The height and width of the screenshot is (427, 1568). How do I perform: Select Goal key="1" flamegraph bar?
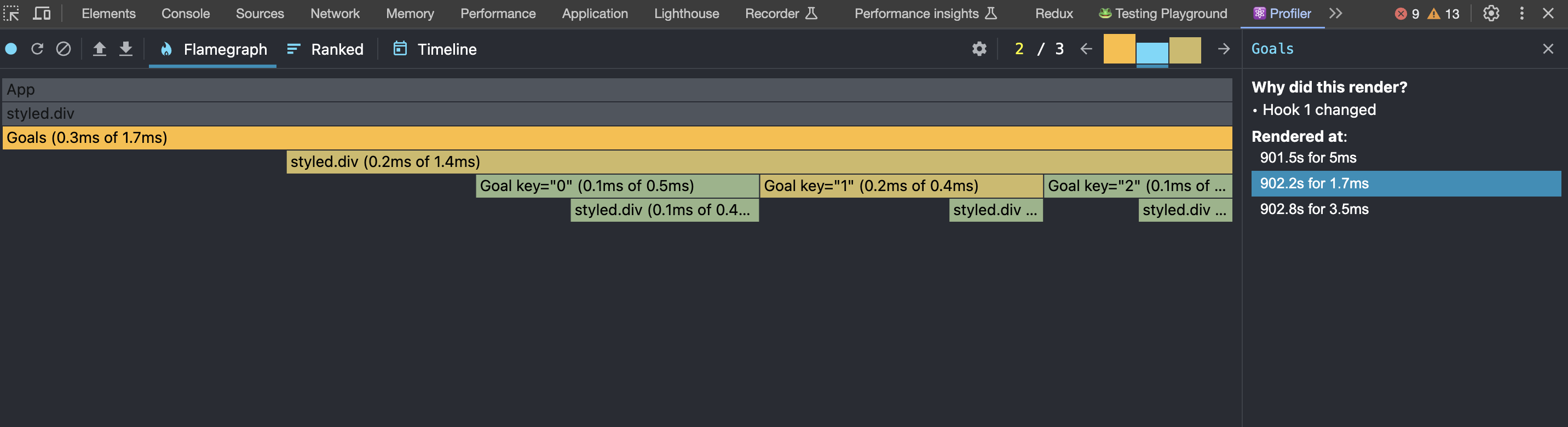click(x=902, y=186)
